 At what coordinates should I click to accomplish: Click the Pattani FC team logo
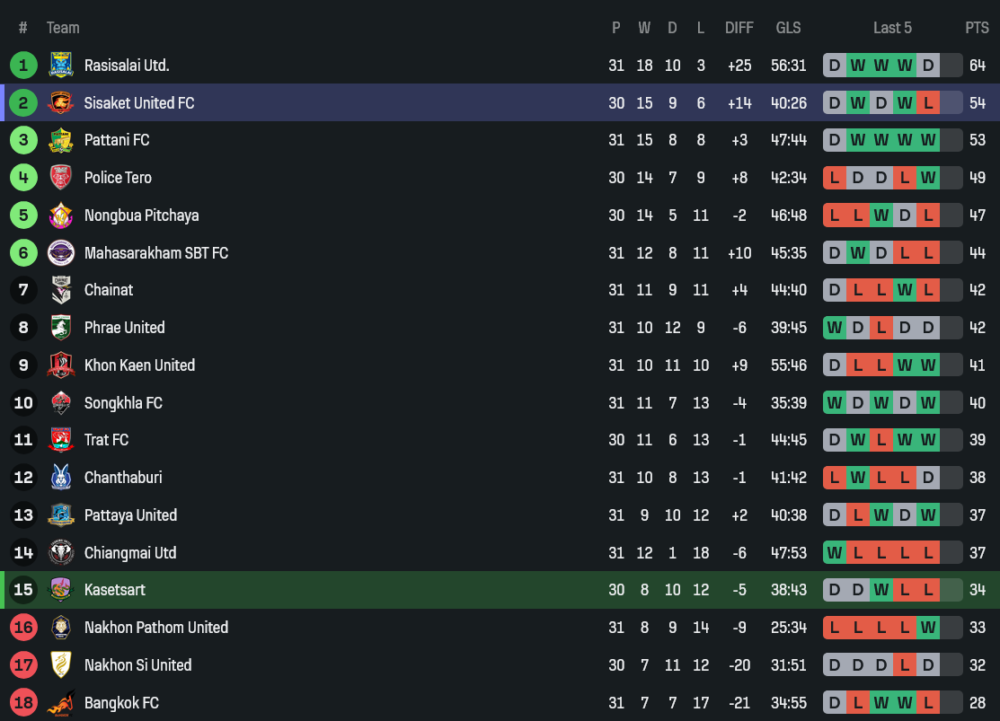click(x=61, y=141)
